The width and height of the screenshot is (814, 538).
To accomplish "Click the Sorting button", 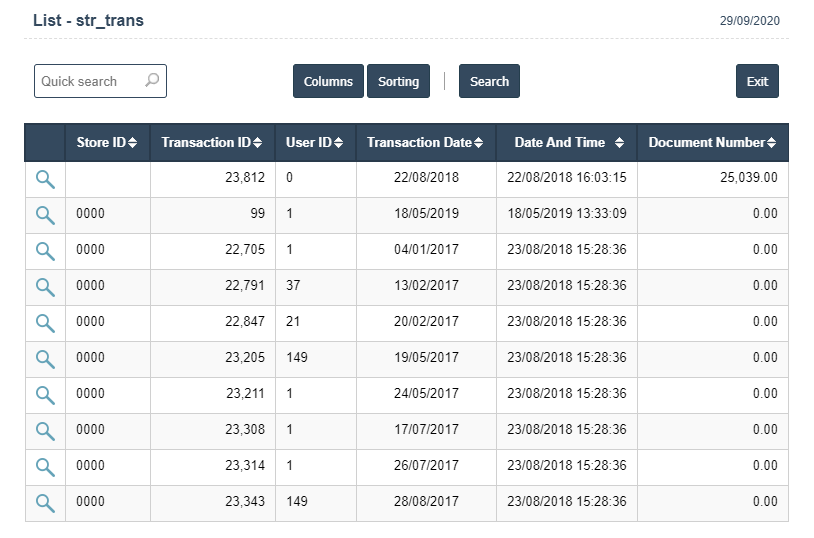I will pos(398,82).
